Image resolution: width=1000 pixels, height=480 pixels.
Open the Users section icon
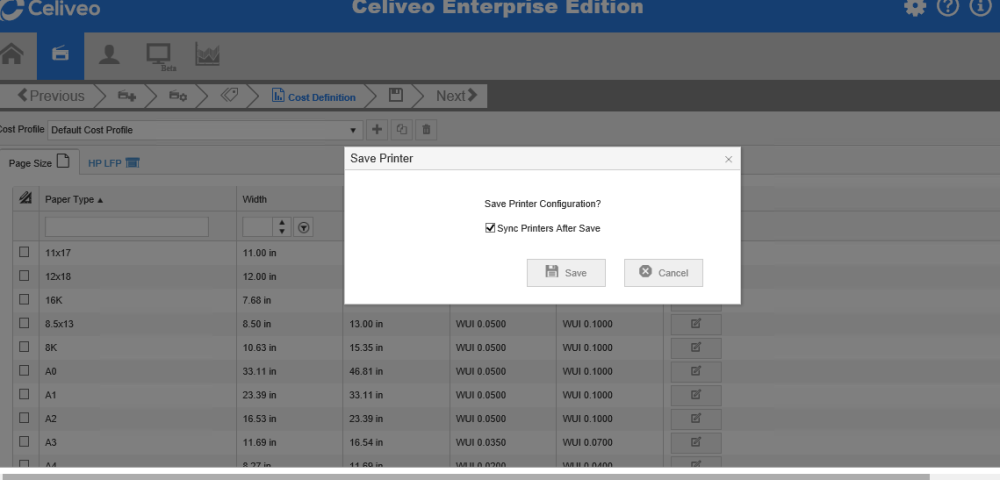point(109,55)
